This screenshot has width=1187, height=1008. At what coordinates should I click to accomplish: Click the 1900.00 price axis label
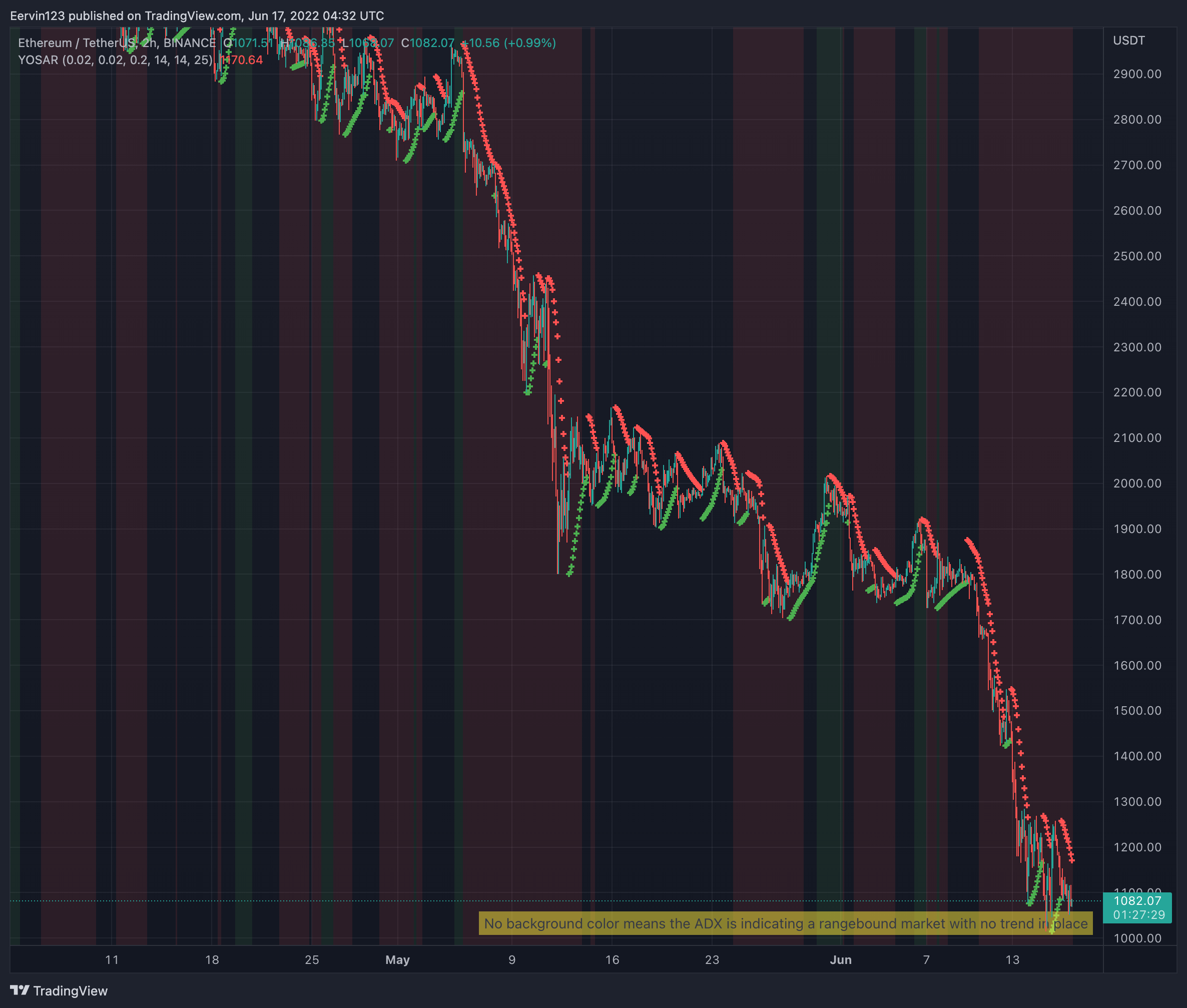coord(1137,529)
